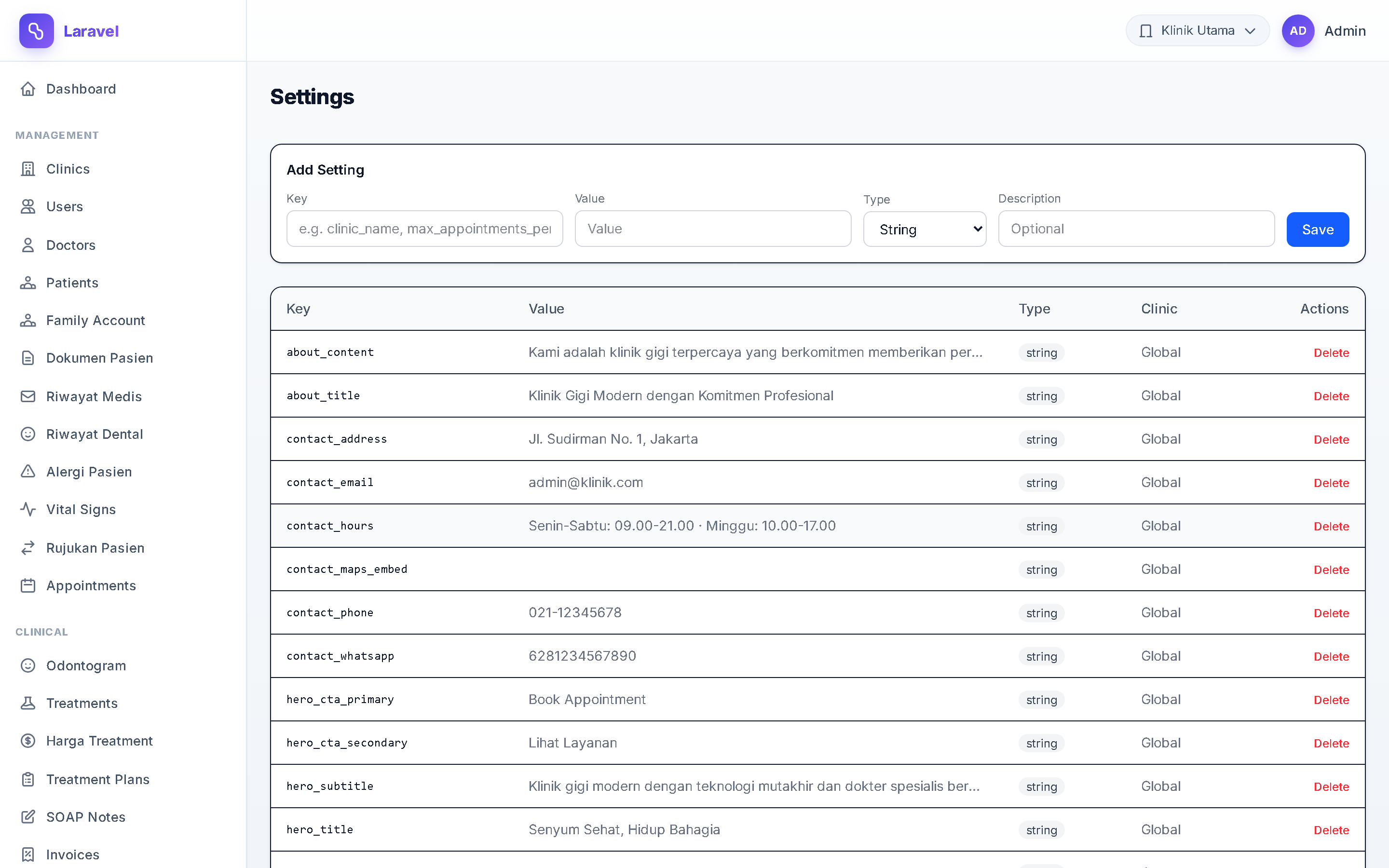Click the Laravel brand link
1389x868 pixels.
click(x=91, y=31)
